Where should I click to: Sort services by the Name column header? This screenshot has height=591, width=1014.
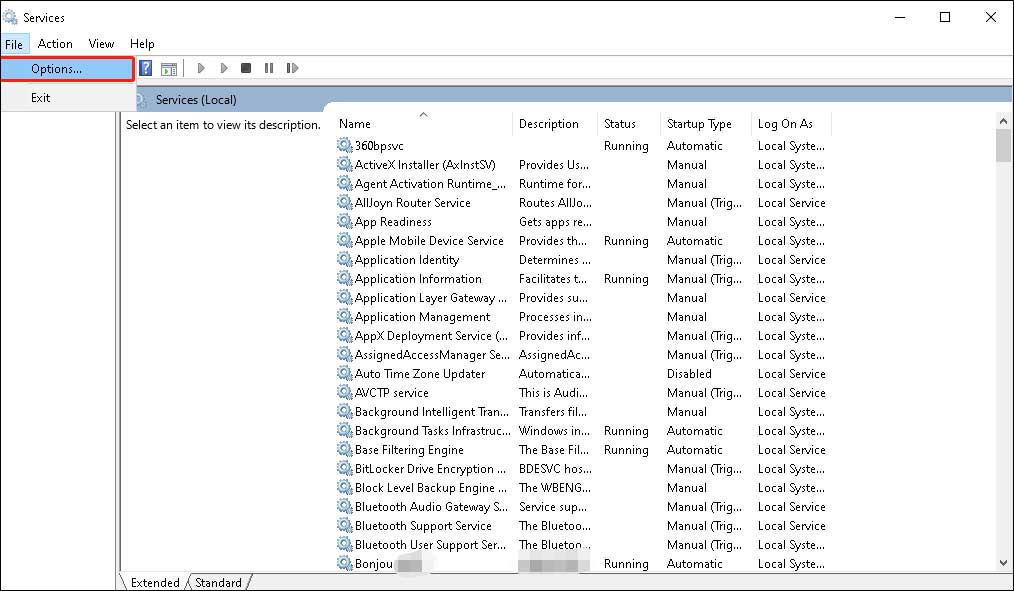pyautogui.click(x=355, y=124)
